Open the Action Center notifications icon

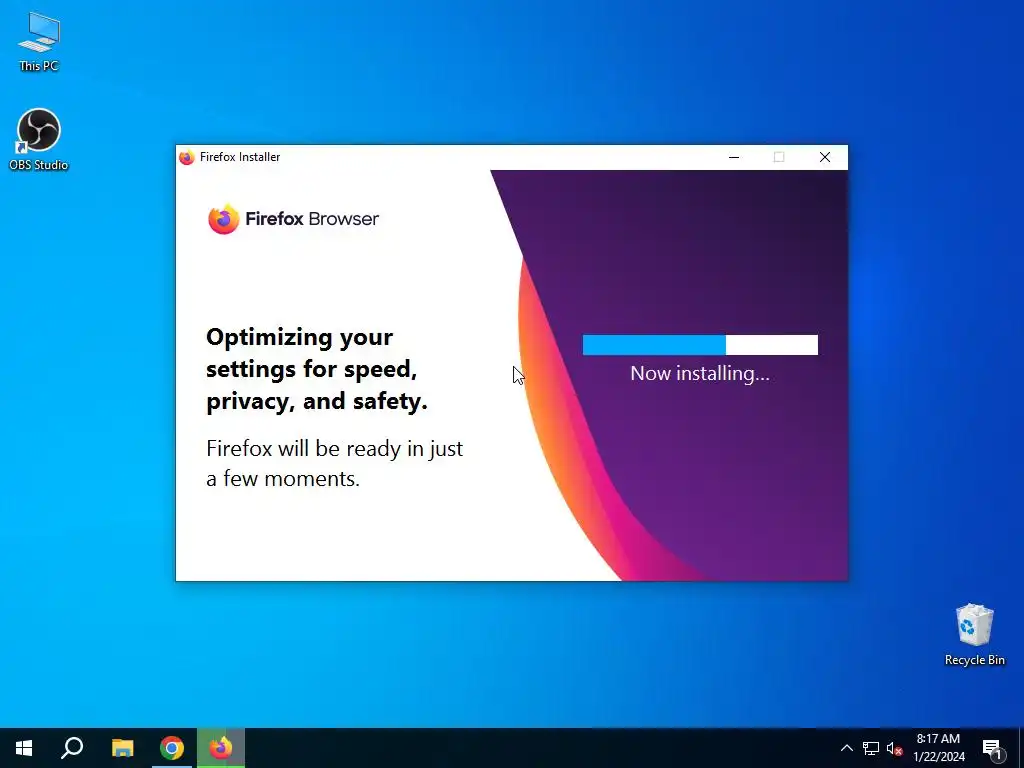[x=992, y=748]
